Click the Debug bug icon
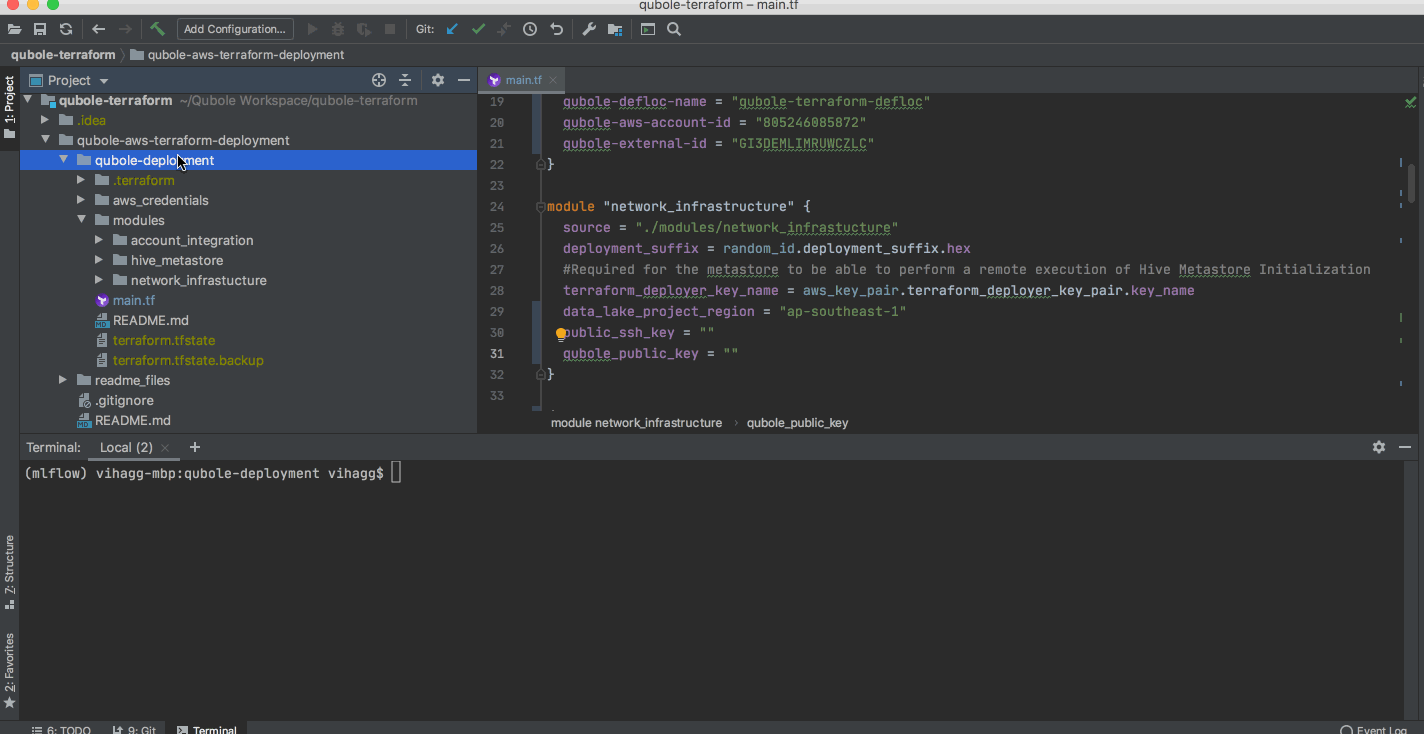 point(338,29)
